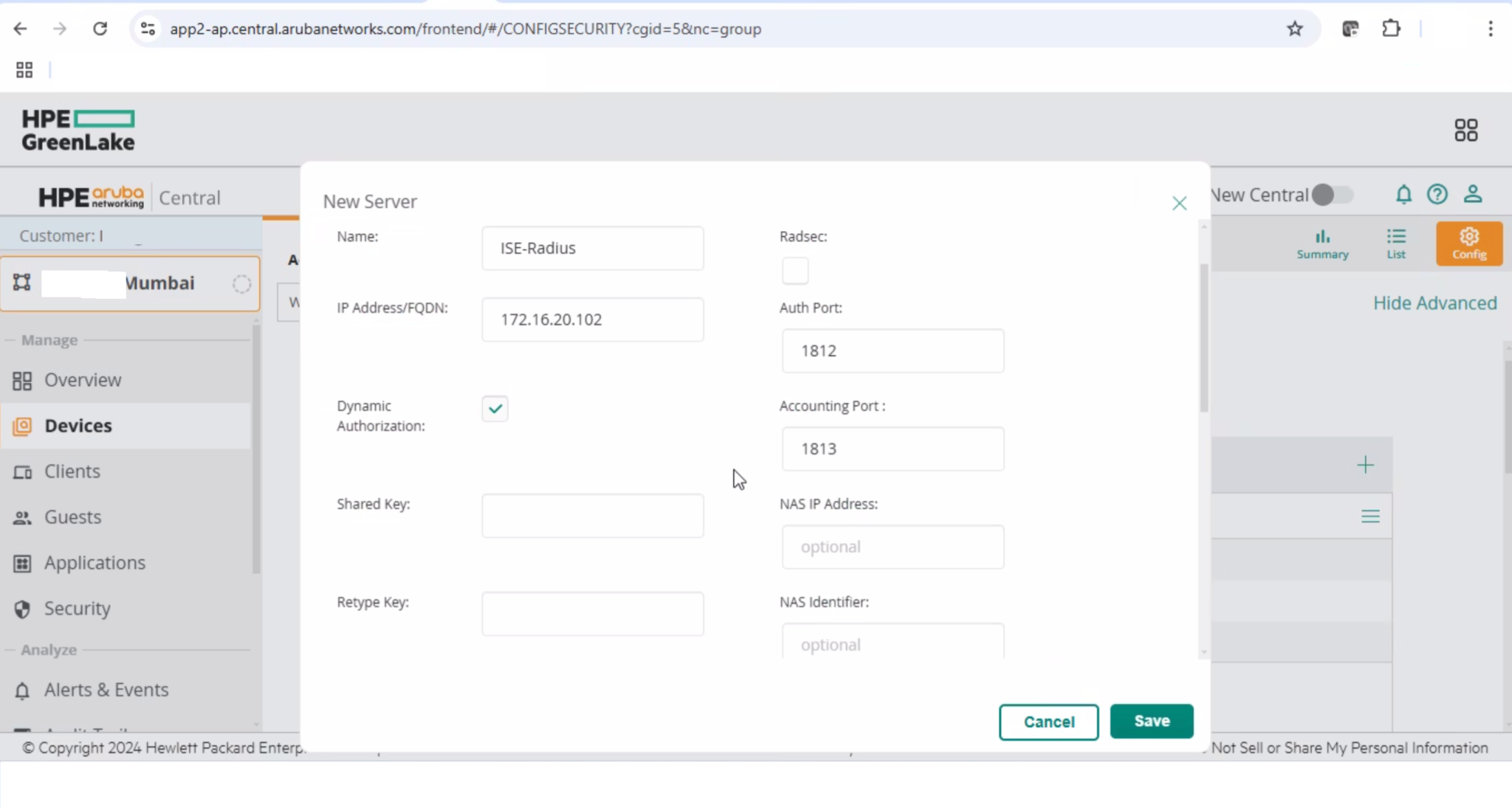Screen dimensions: 1512x808
Task: Hide advanced options via Hide Advanced
Action: point(1434,303)
